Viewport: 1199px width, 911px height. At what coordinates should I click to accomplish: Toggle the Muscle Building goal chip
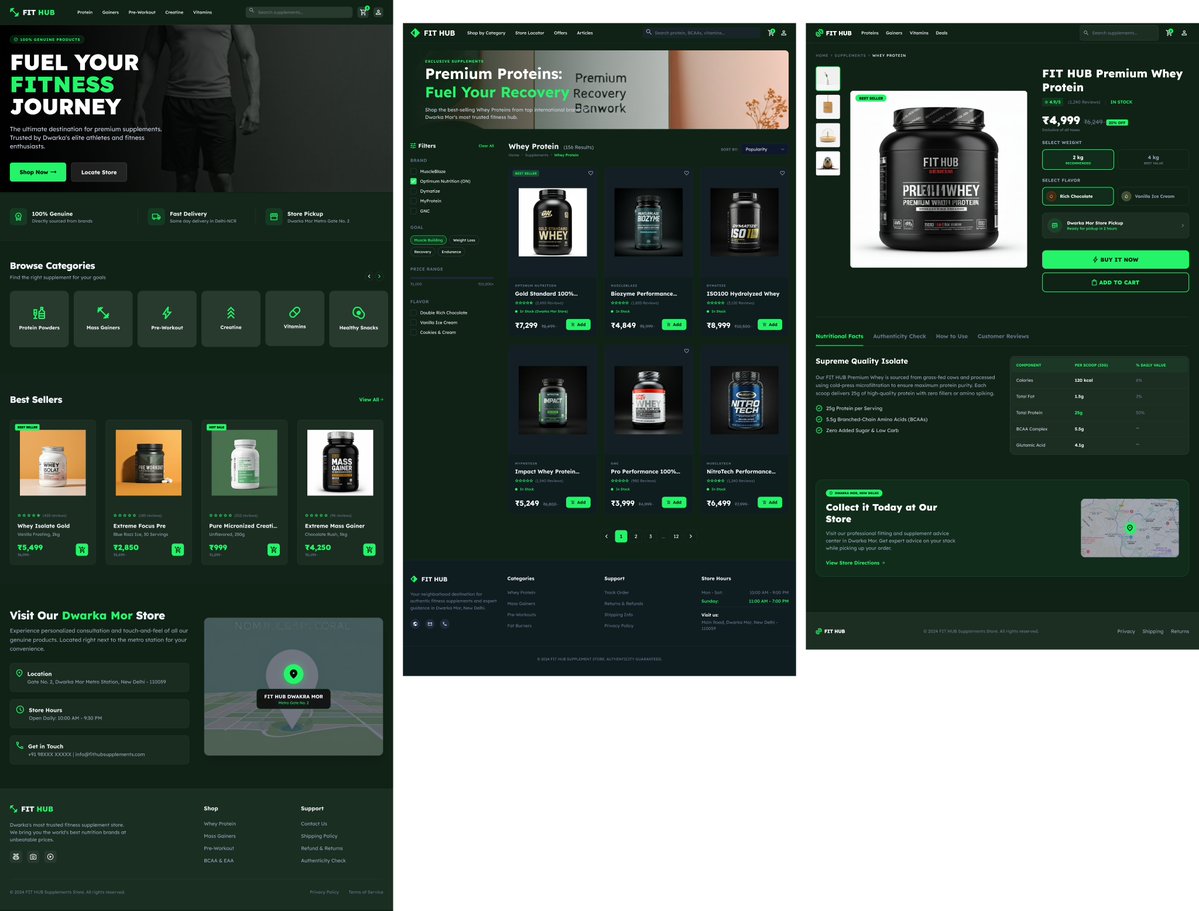coord(428,240)
